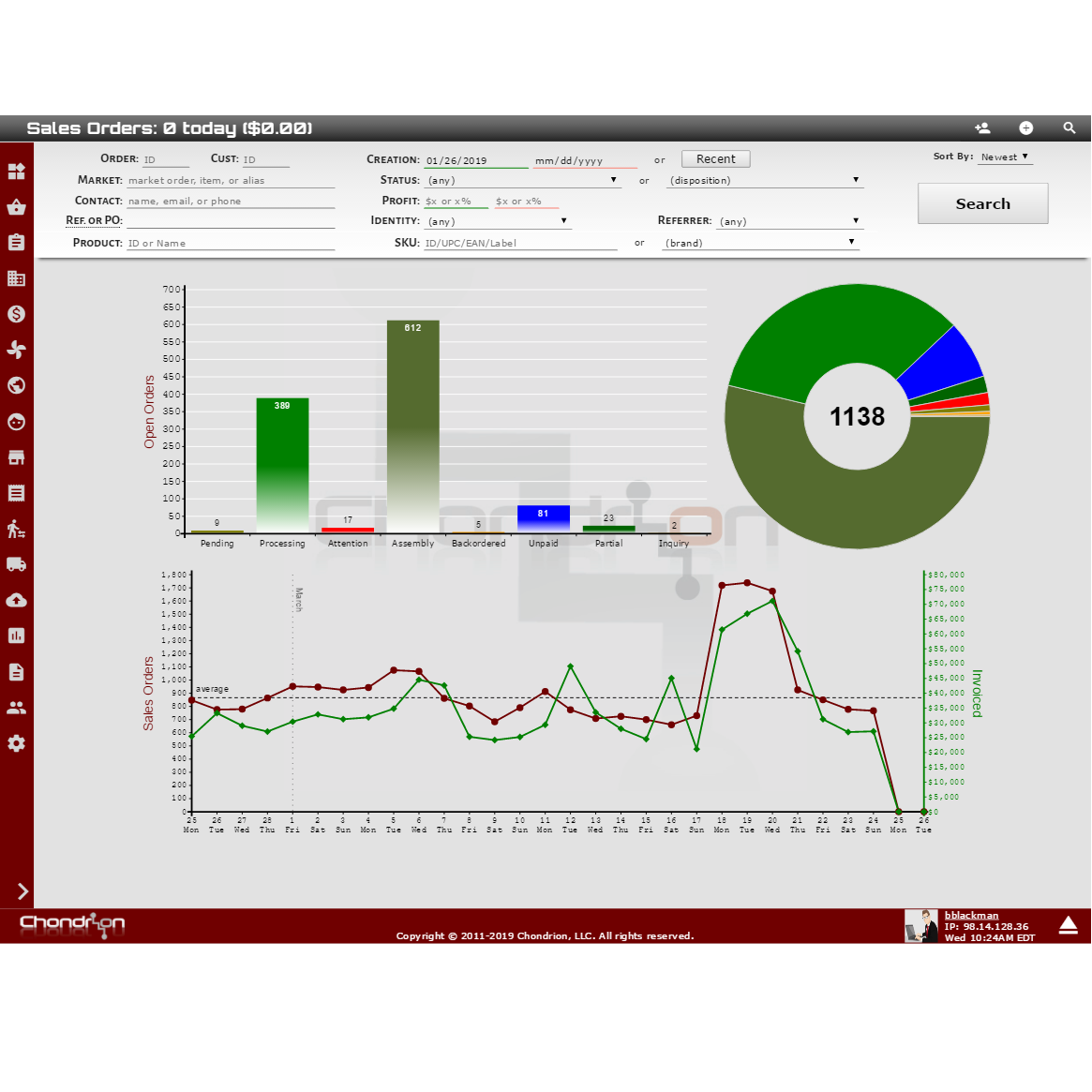Open the clipboard icon in sidebar

(17, 243)
